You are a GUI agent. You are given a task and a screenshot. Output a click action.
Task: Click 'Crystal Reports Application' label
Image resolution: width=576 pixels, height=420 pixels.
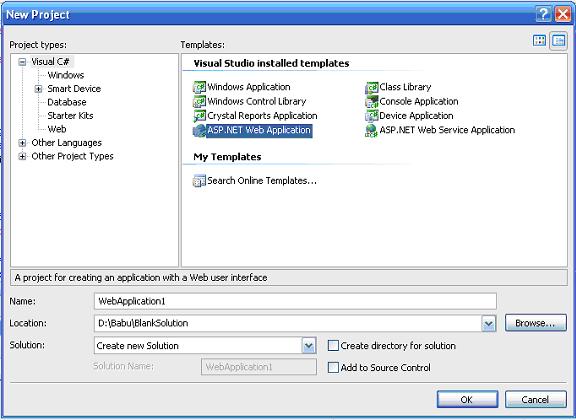pyautogui.click(x=262, y=116)
